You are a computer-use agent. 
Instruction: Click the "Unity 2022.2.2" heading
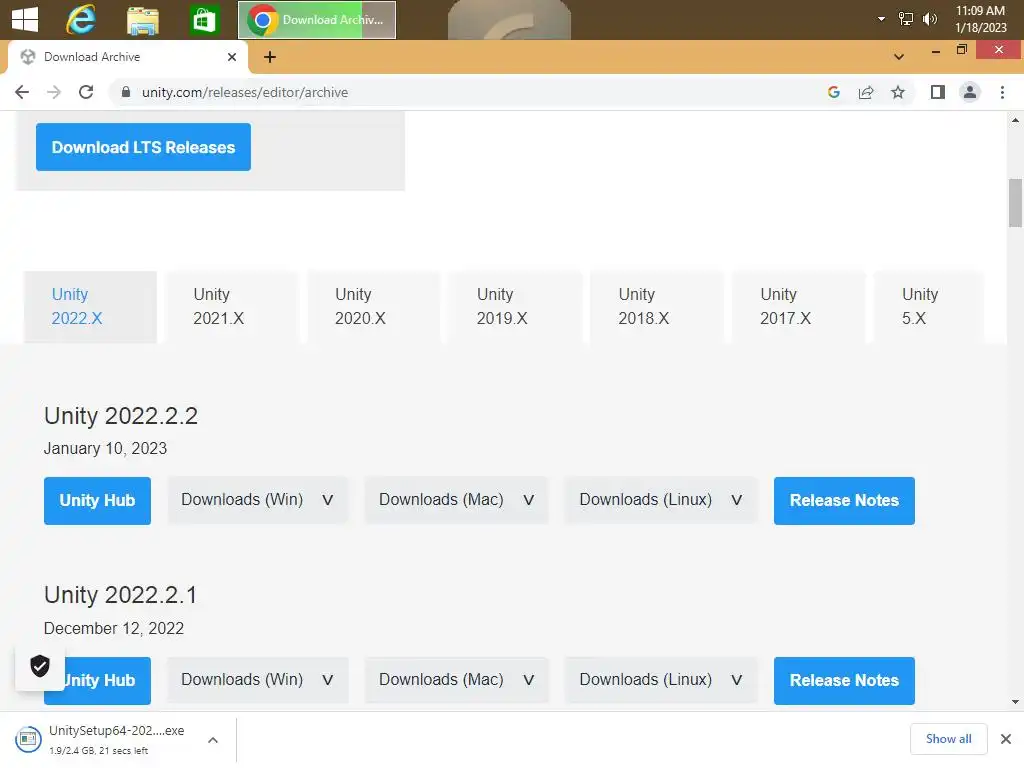pos(121,416)
